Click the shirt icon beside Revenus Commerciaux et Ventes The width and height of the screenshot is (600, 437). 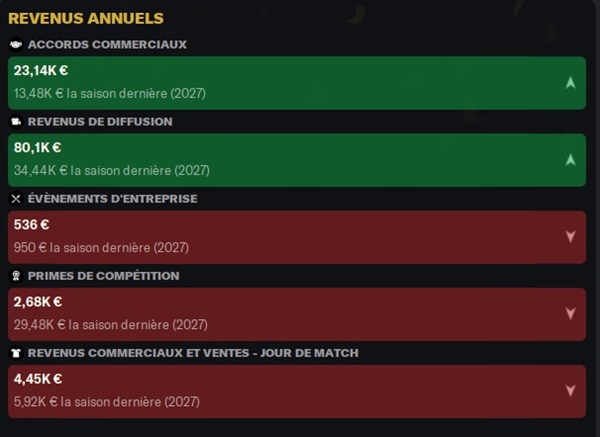(x=15, y=353)
